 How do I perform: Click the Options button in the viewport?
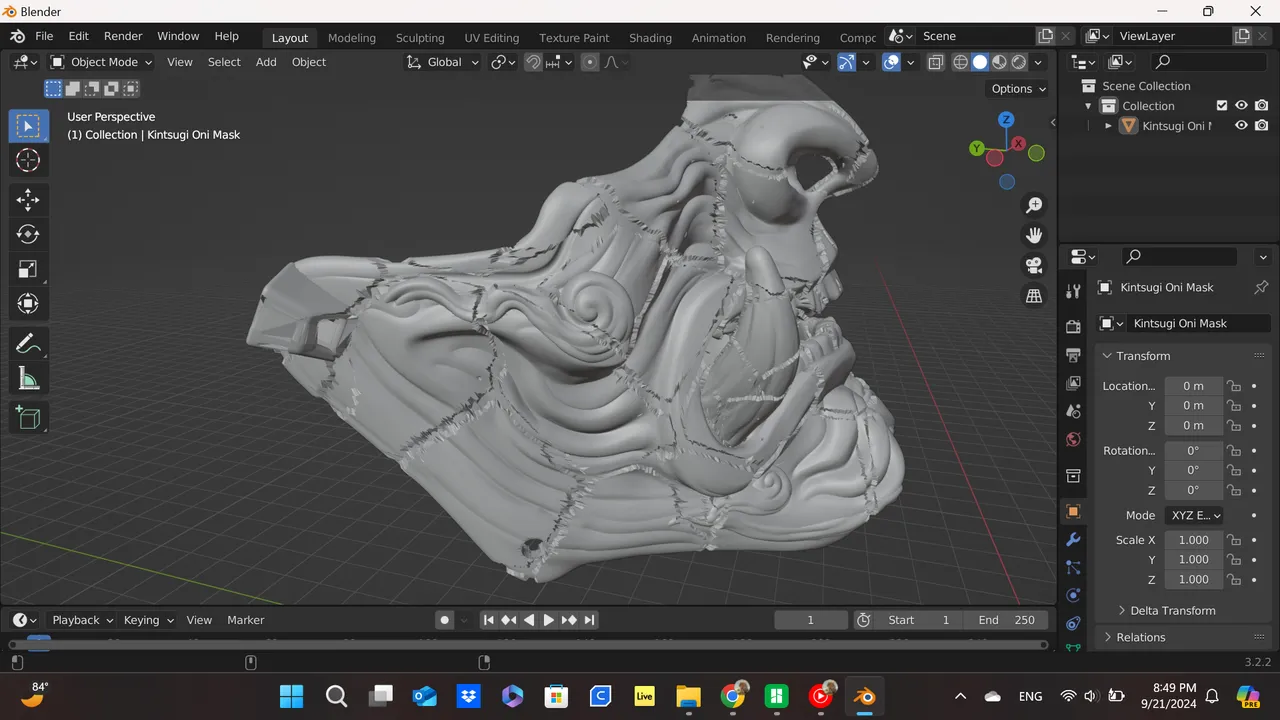coord(1012,88)
